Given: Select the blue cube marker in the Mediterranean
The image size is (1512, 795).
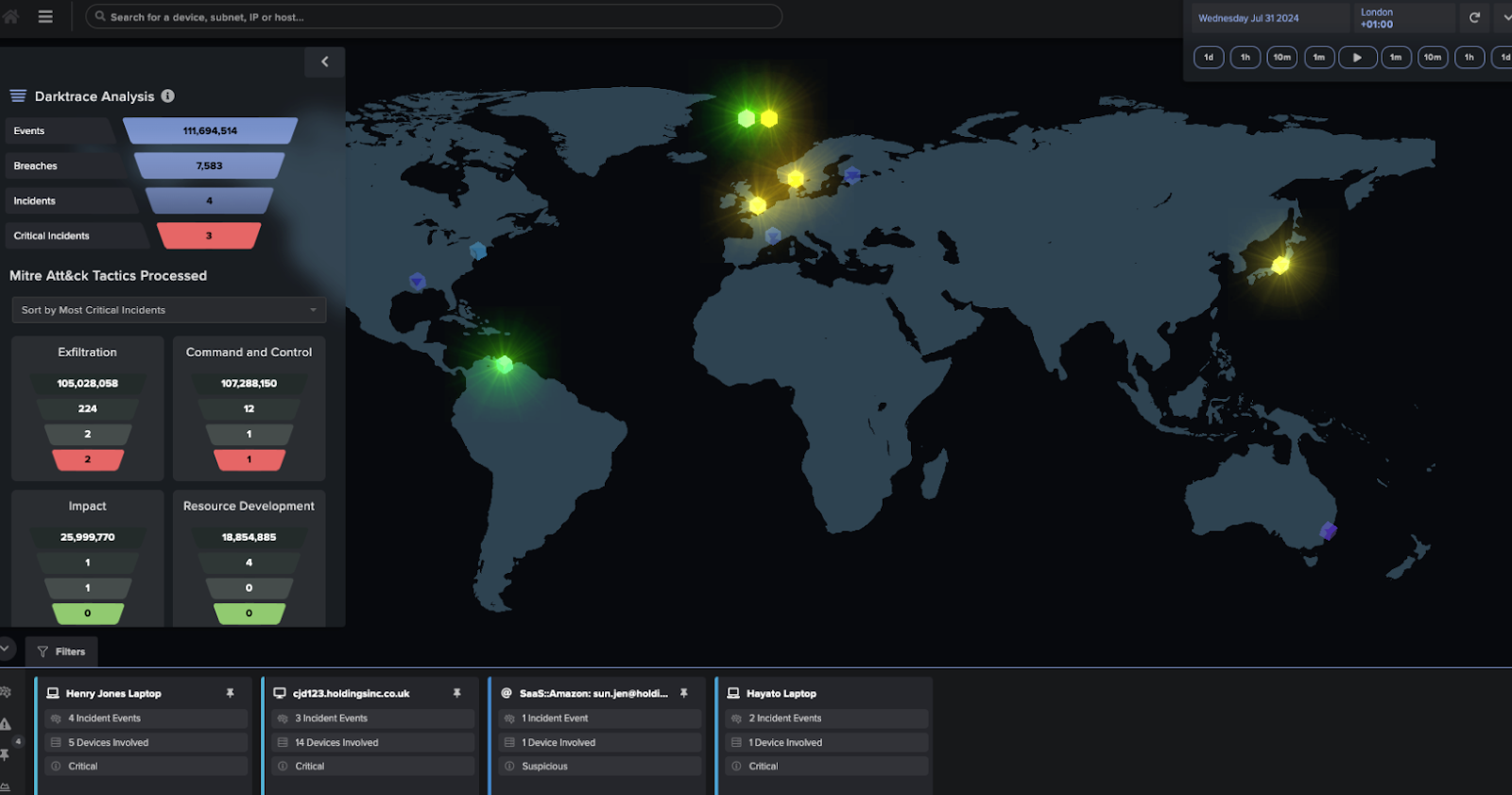Looking at the screenshot, I should (x=773, y=235).
